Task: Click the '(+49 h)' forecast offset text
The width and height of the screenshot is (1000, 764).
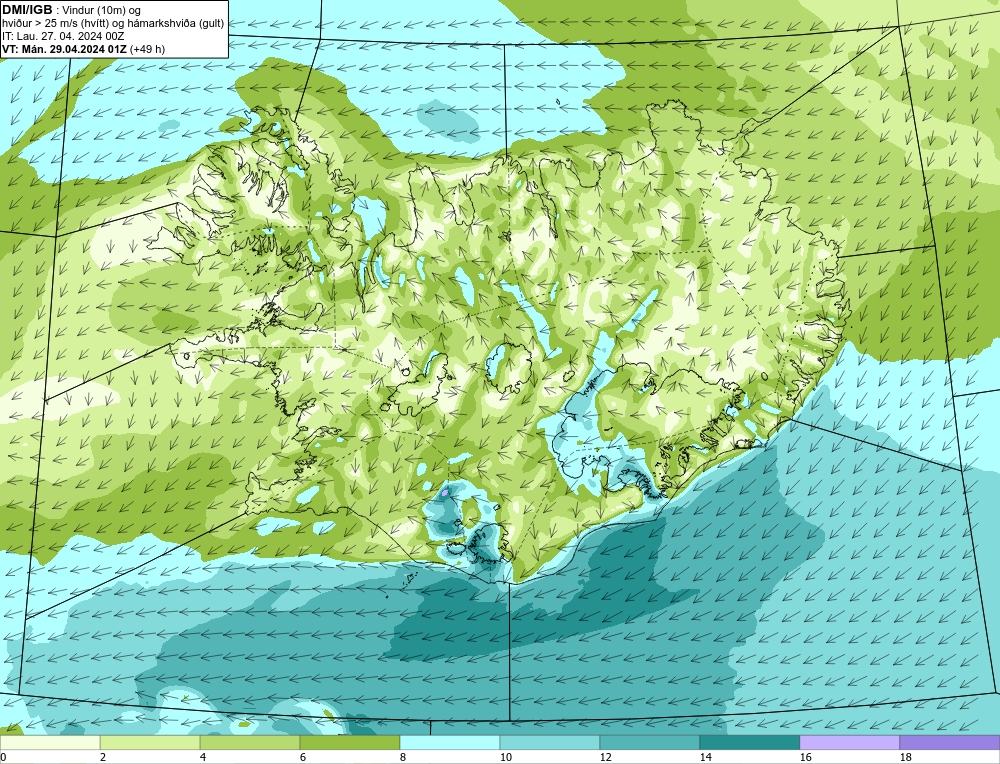Action: 147,49
